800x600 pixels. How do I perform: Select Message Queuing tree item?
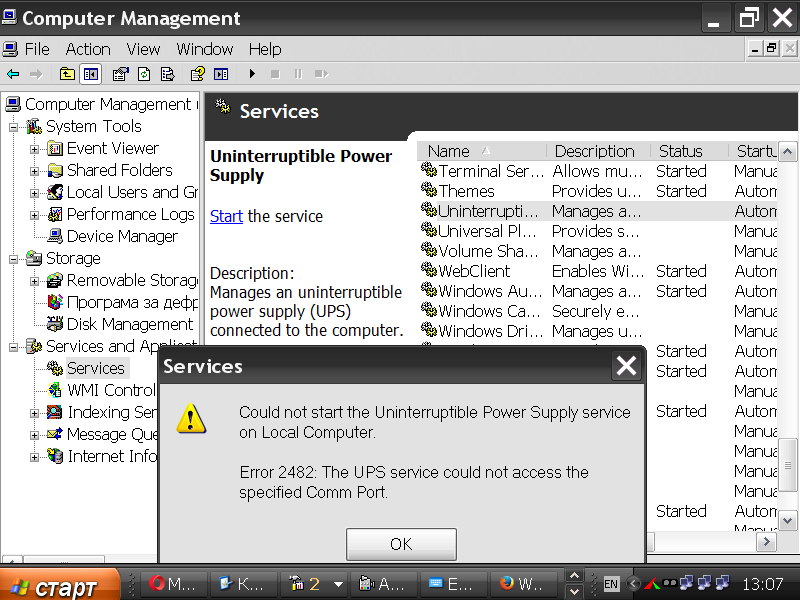112,434
